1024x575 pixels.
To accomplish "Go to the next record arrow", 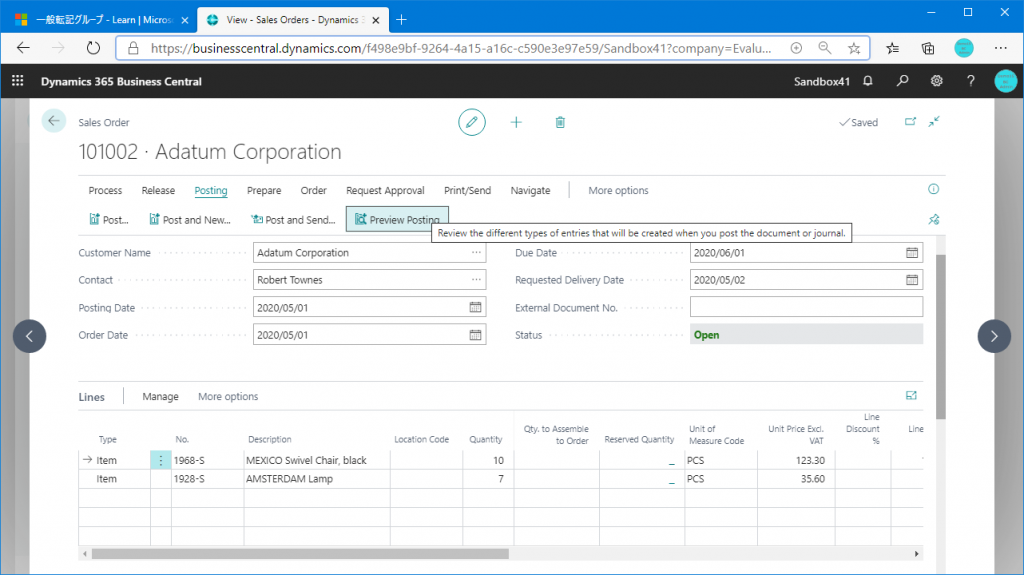I will coord(994,336).
